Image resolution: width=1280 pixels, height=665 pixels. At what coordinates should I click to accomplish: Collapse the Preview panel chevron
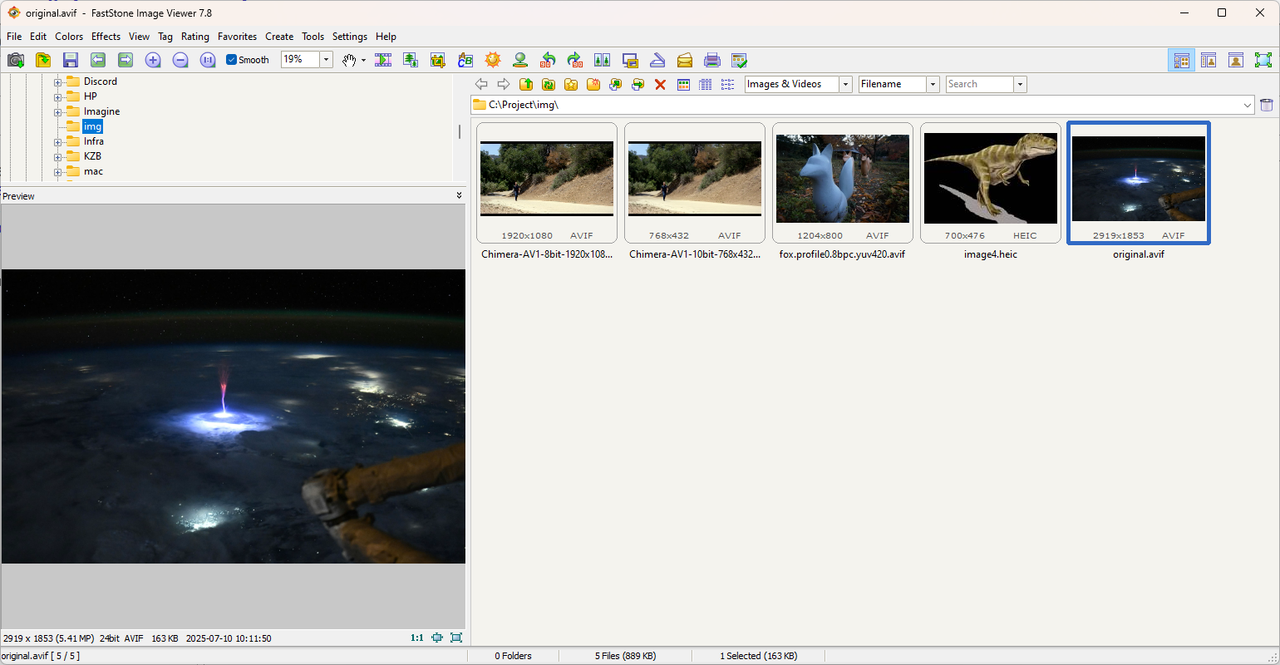point(459,196)
